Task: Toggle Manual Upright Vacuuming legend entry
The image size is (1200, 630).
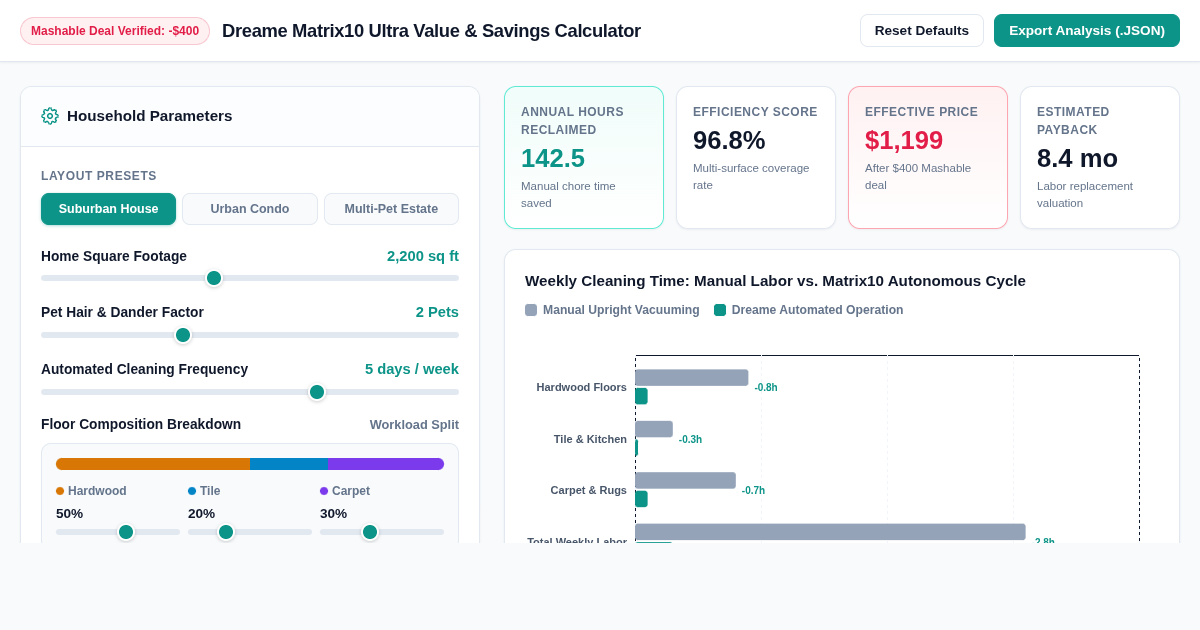Action: point(612,310)
